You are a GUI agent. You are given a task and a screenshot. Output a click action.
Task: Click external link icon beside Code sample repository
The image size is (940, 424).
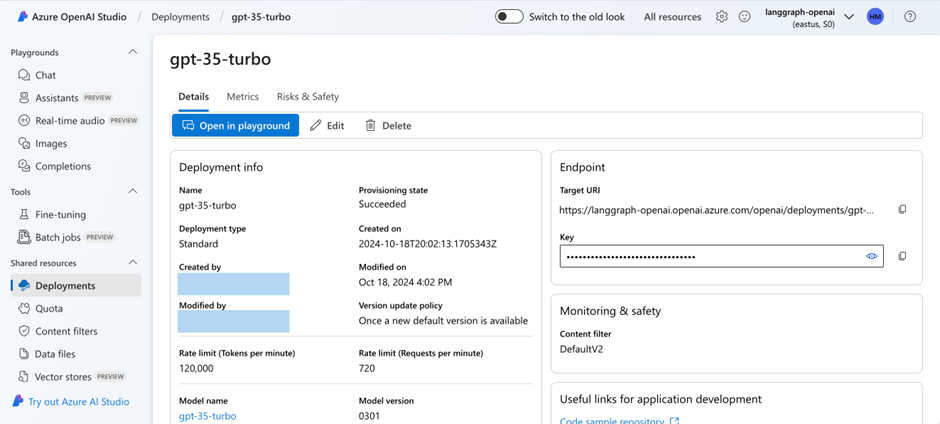pos(674,421)
